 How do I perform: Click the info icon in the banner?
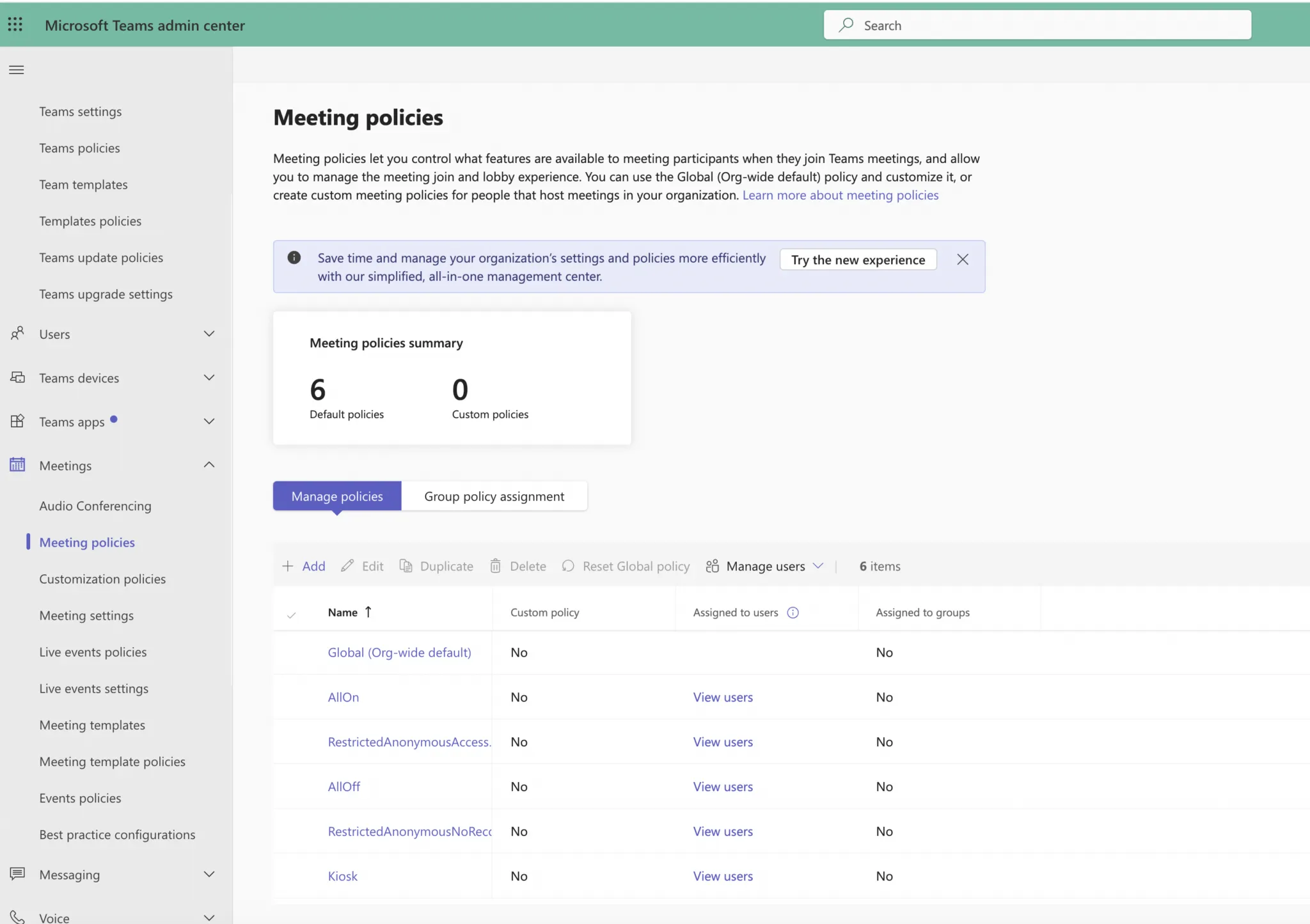pos(294,258)
